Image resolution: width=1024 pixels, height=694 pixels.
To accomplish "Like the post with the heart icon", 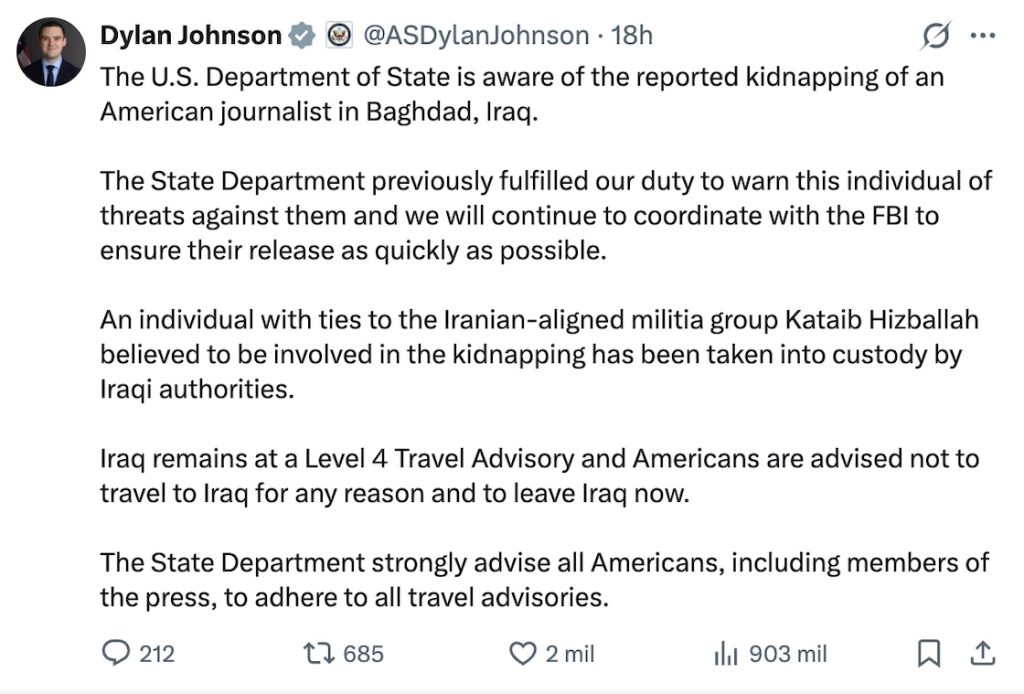I will coord(522,652).
